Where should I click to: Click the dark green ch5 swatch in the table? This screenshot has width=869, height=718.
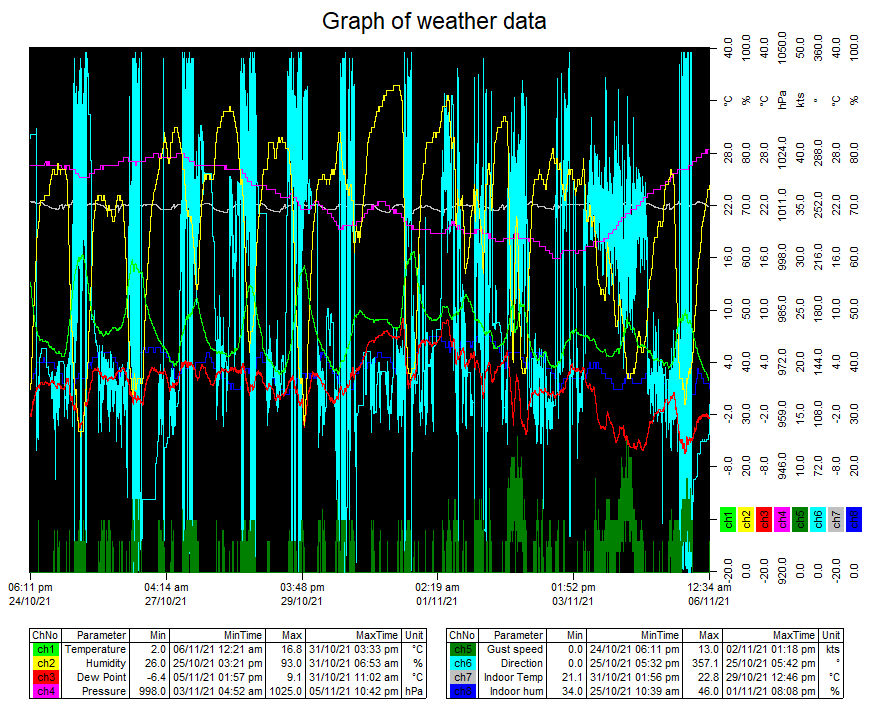[462, 649]
